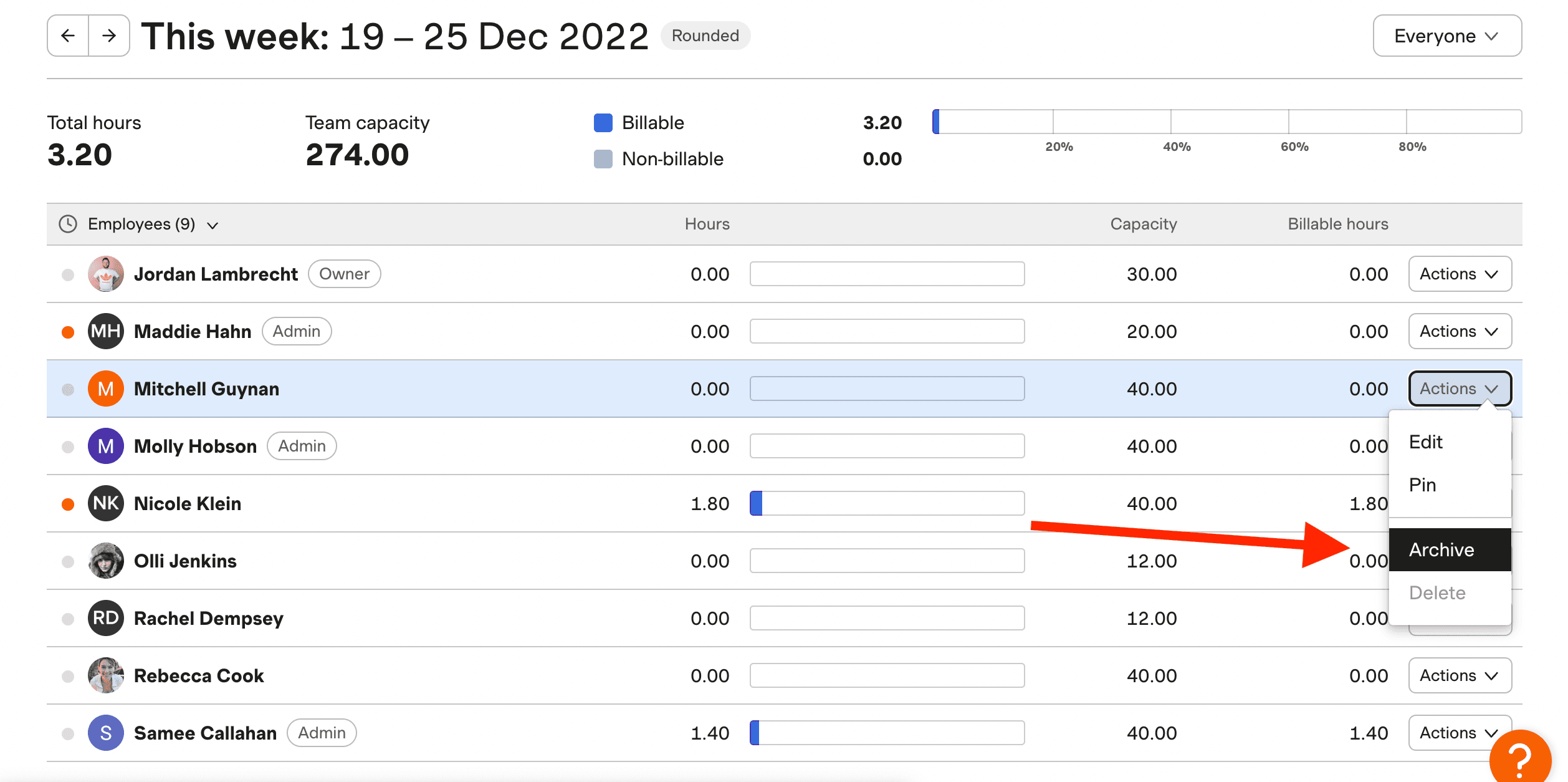Image resolution: width=1568 pixels, height=782 pixels.
Task: Click the Billable blue legend square
Action: [x=603, y=123]
